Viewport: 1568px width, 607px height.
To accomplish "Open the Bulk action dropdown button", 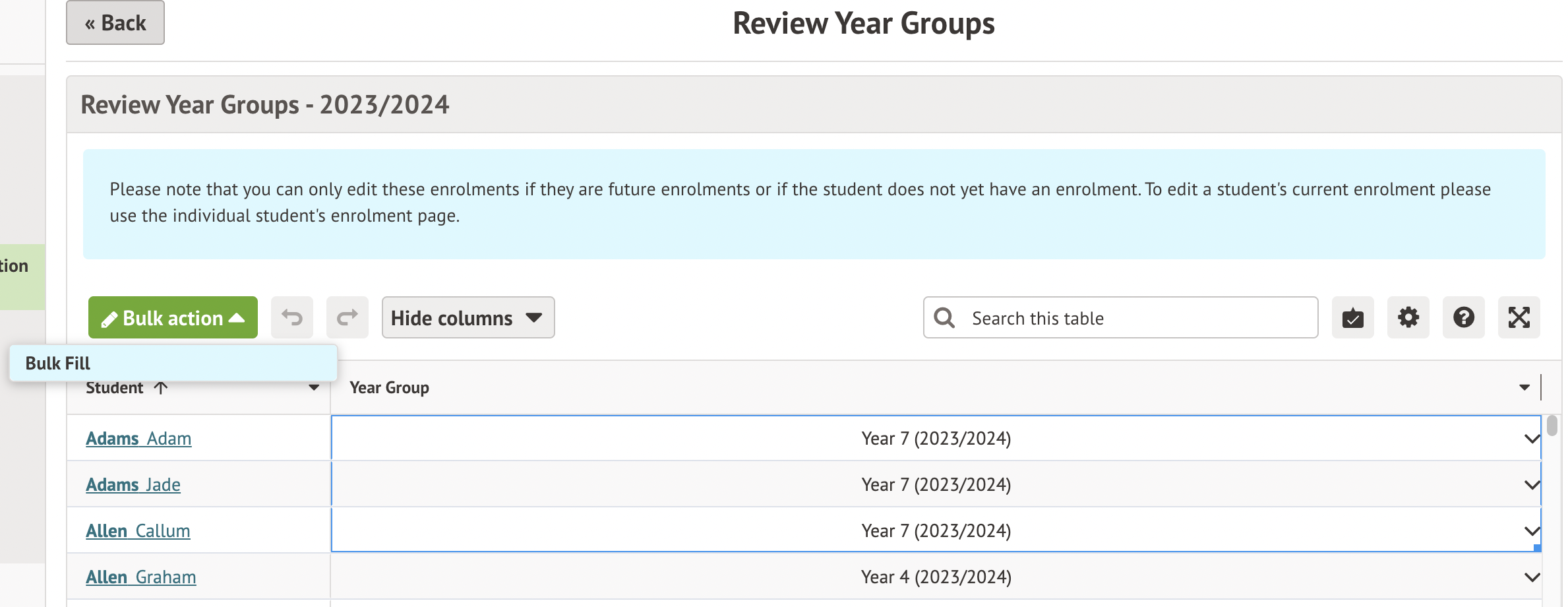I will click(173, 317).
